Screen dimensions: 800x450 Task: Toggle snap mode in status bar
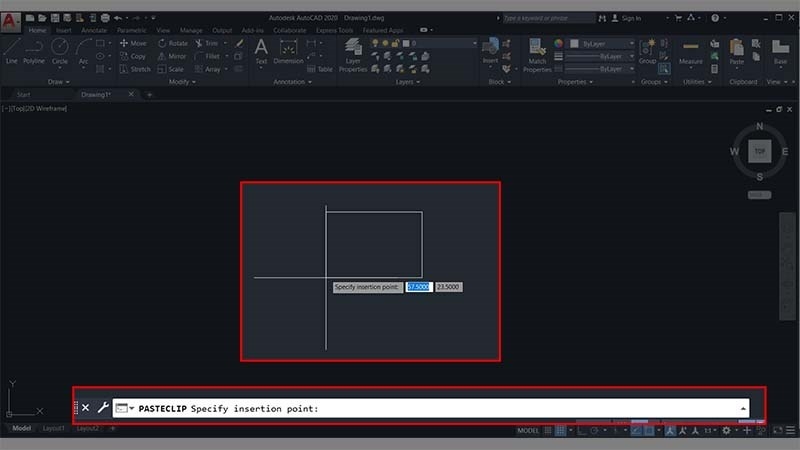[560, 431]
